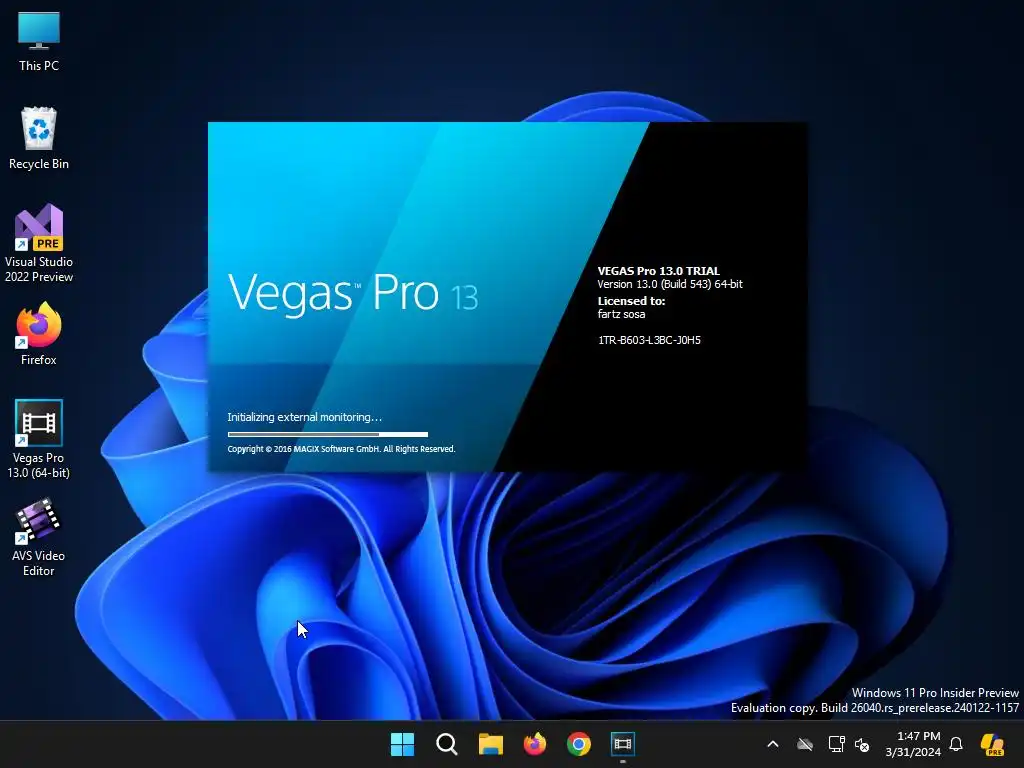This screenshot has width=1024, height=768.
Task: Click the OneDrive cloud tray icon
Action: pyautogui.click(x=805, y=744)
